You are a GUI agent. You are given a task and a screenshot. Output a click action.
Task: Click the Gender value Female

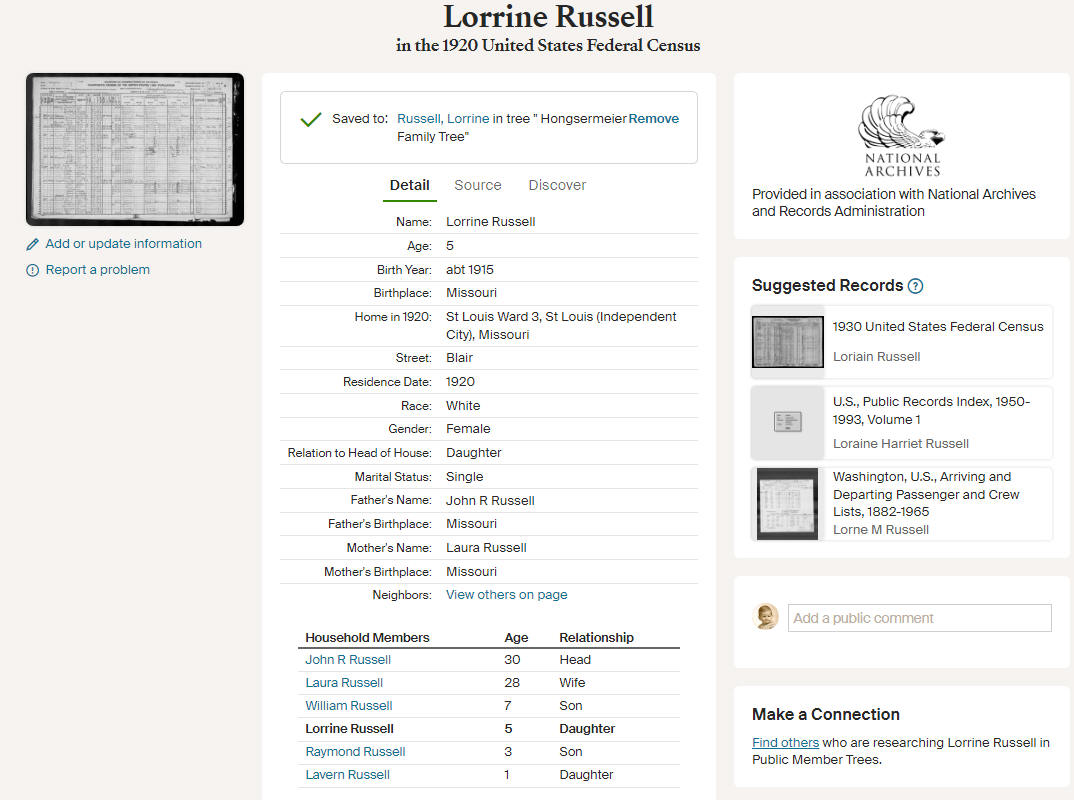pyautogui.click(x=468, y=429)
